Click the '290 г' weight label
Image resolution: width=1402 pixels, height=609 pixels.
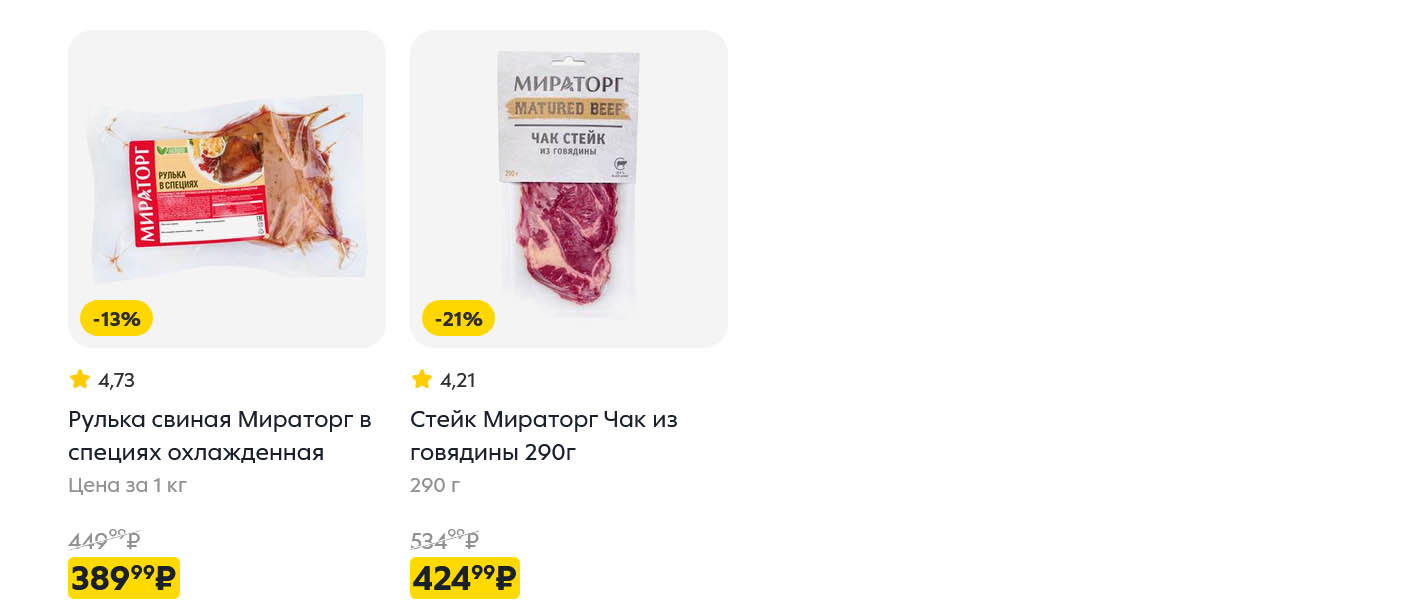click(x=435, y=486)
